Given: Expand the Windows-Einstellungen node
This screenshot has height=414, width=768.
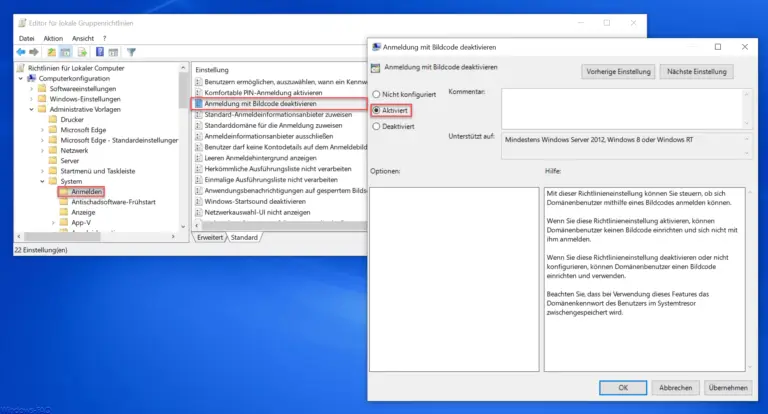Looking at the screenshot, I should tap(31, 99).
